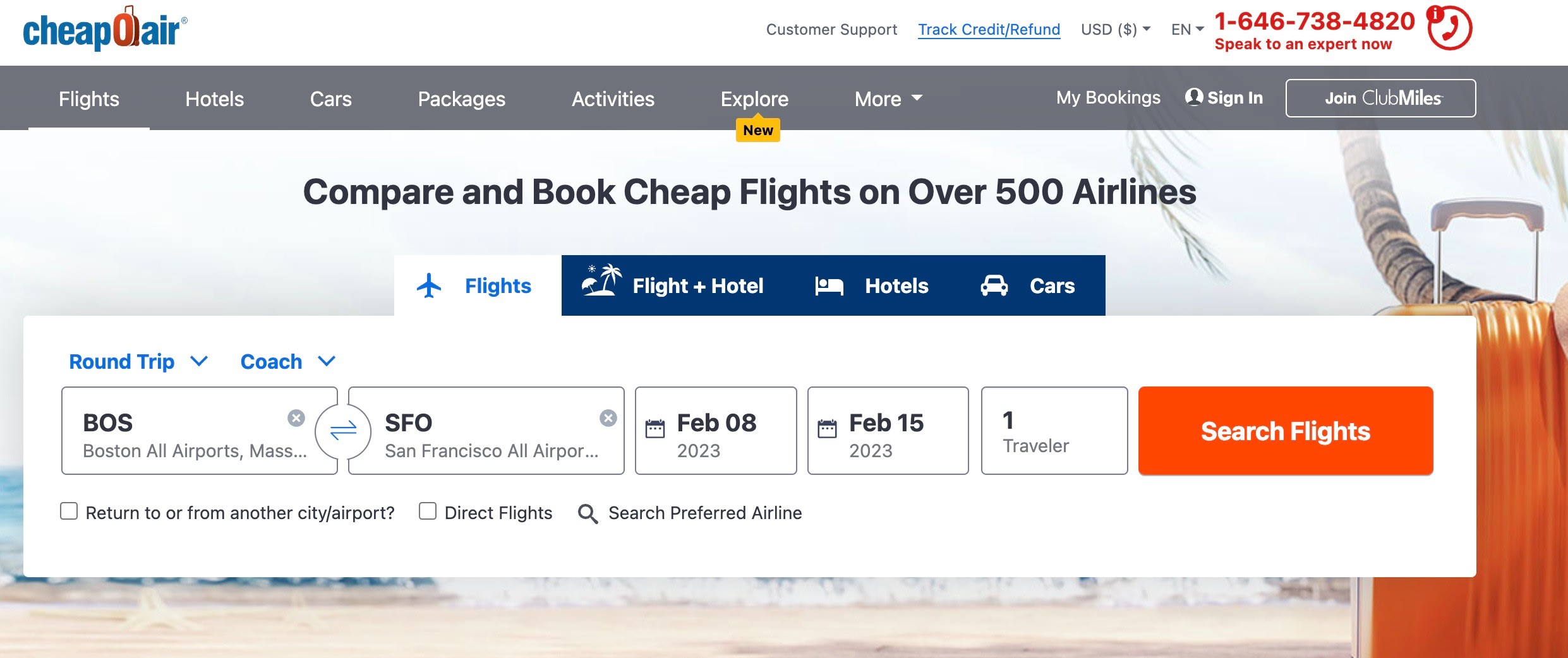
Task: Click the Feb 08 departure calendar icon
Action: pos(654,429)
